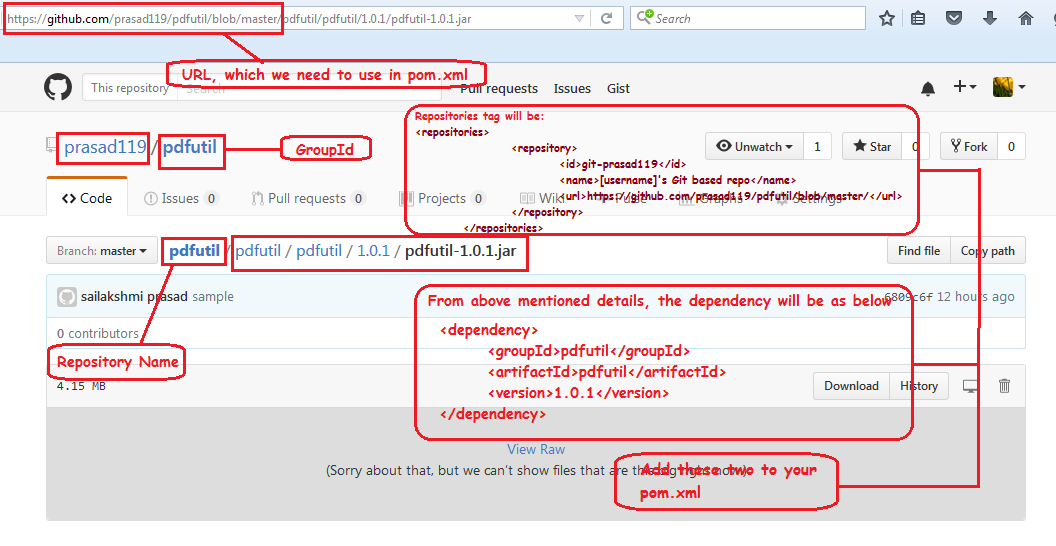Click the GitHub octocat logo
Viewport: 1056px width, 546px height.
coord(58,88)
